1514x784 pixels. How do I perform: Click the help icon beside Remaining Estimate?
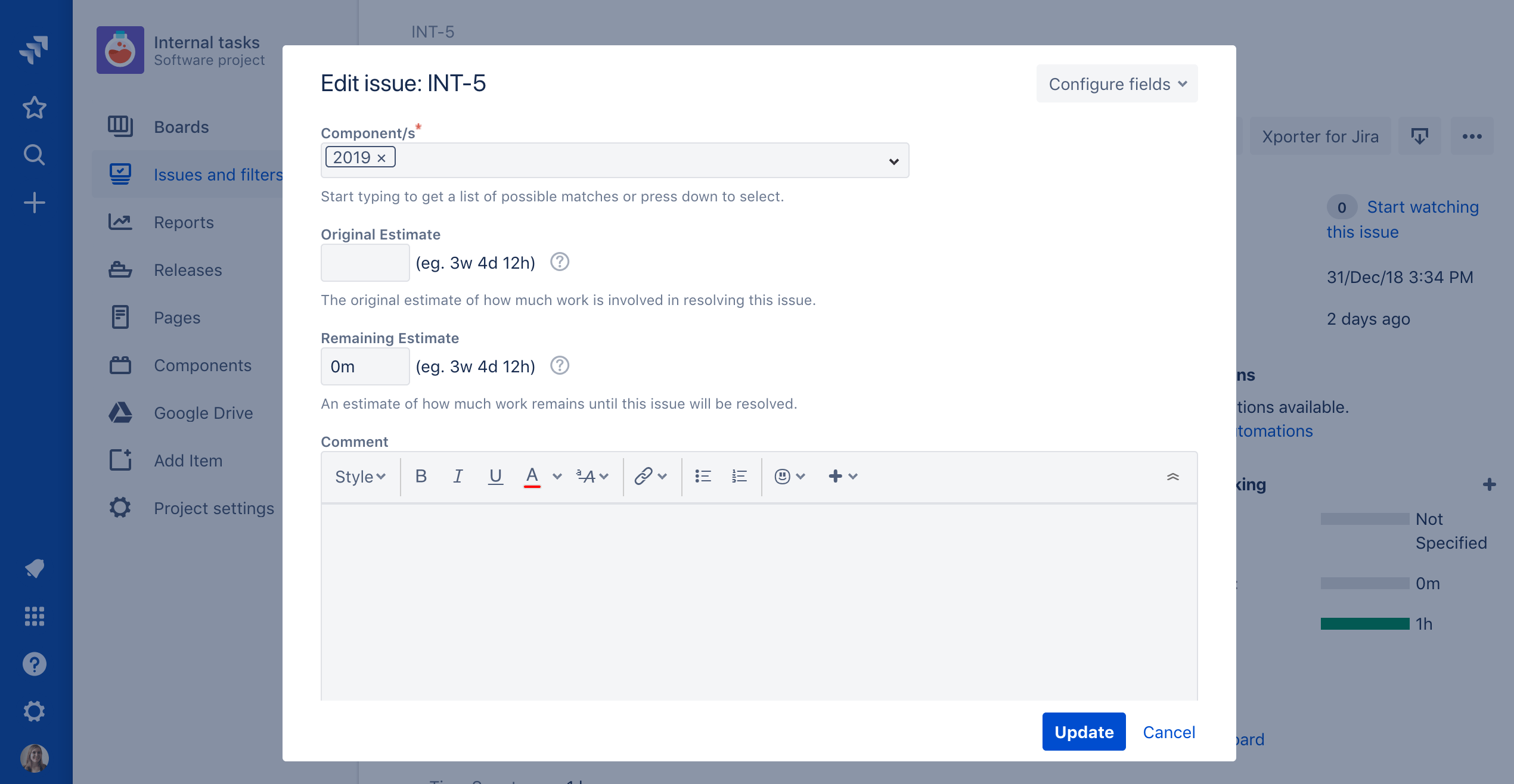pyautogui.click(x=559, y=366)
